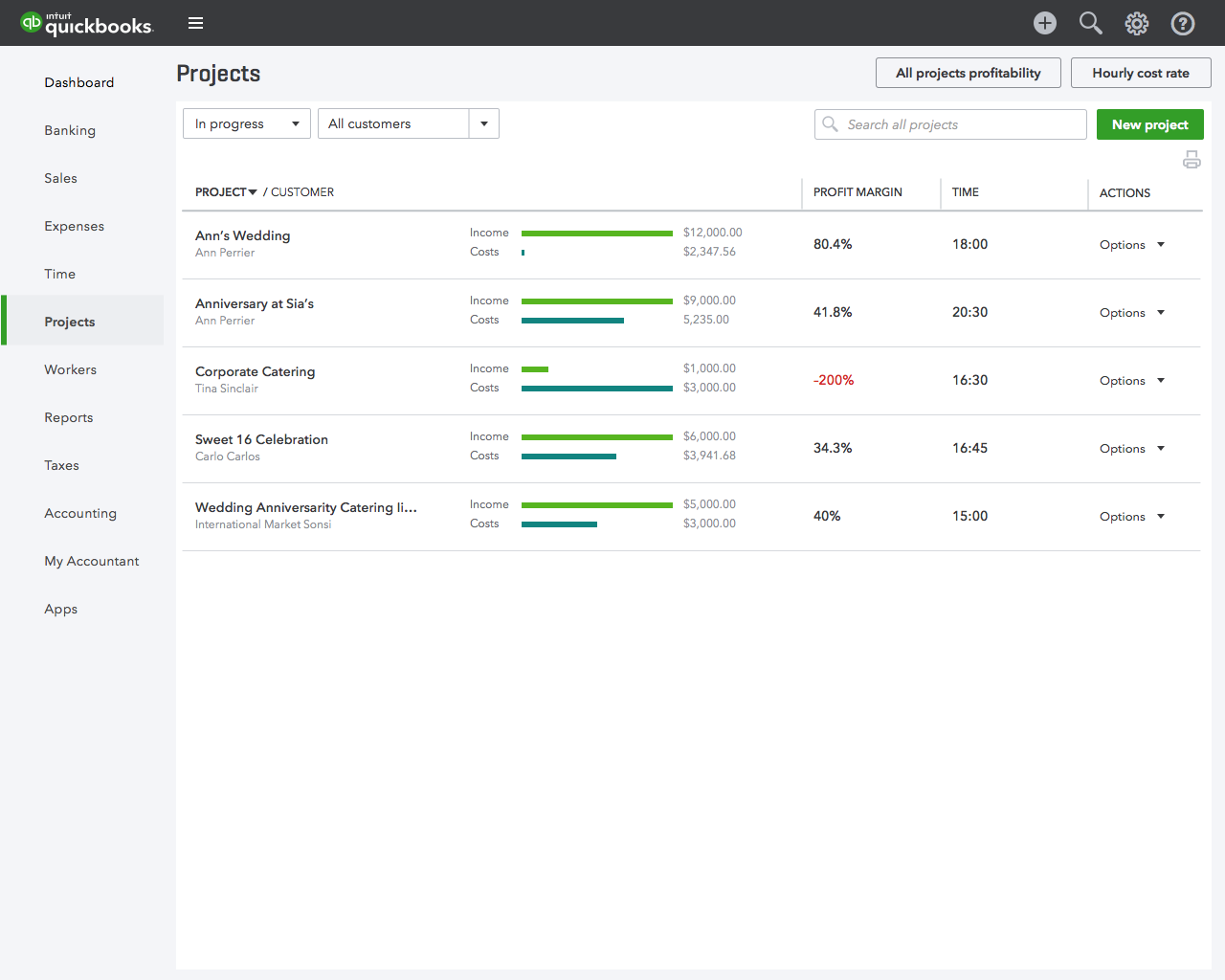Open the Sweet 16 Celebration project
1225x980 pixels.
coord(261,439)
